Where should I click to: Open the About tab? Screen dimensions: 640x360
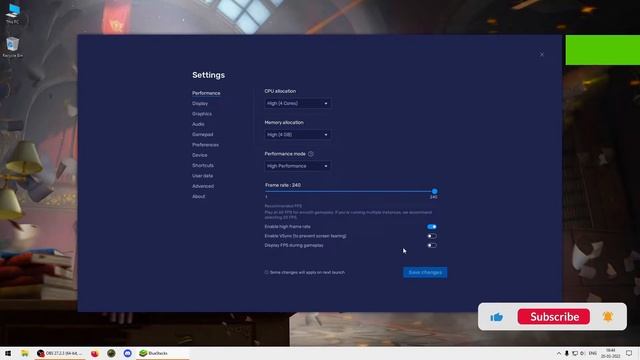(199, 196)
